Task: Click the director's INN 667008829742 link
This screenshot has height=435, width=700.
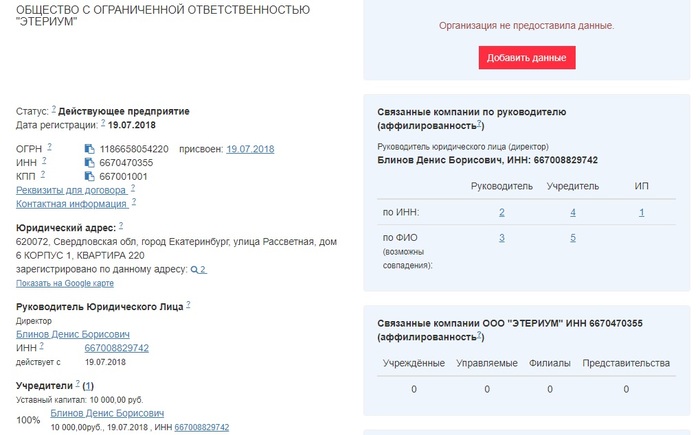Action: click(x=116, y=347)
